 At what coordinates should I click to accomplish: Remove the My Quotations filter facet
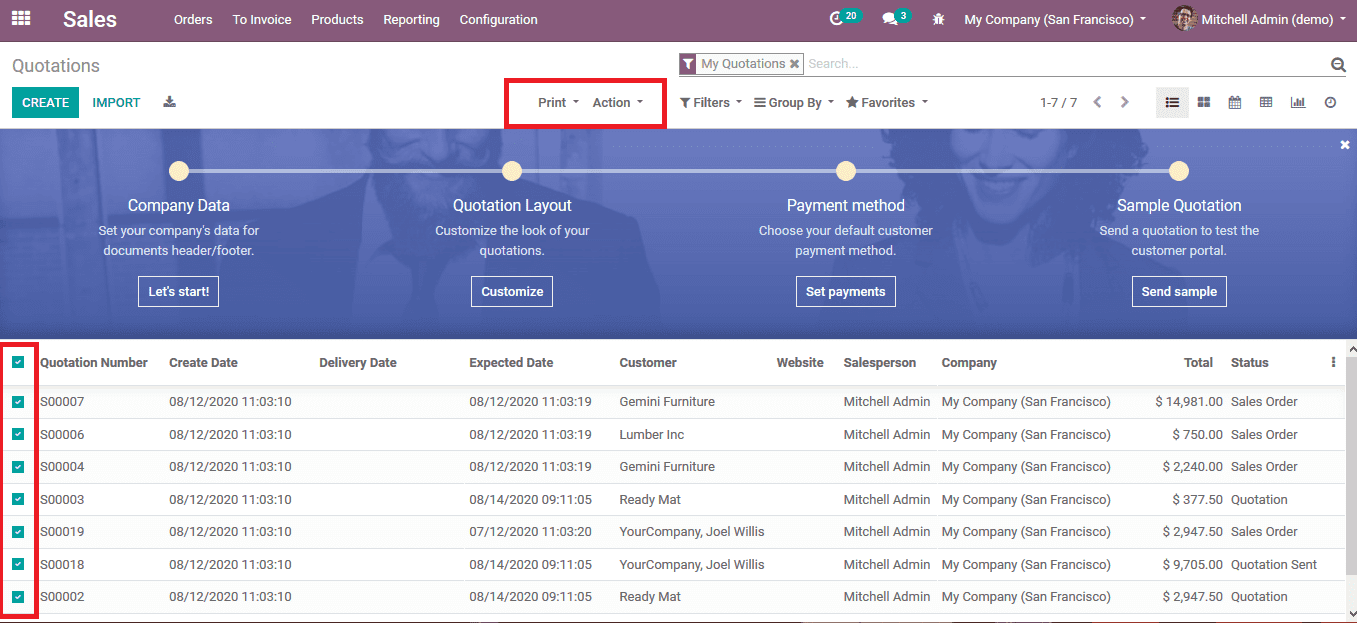794,63
